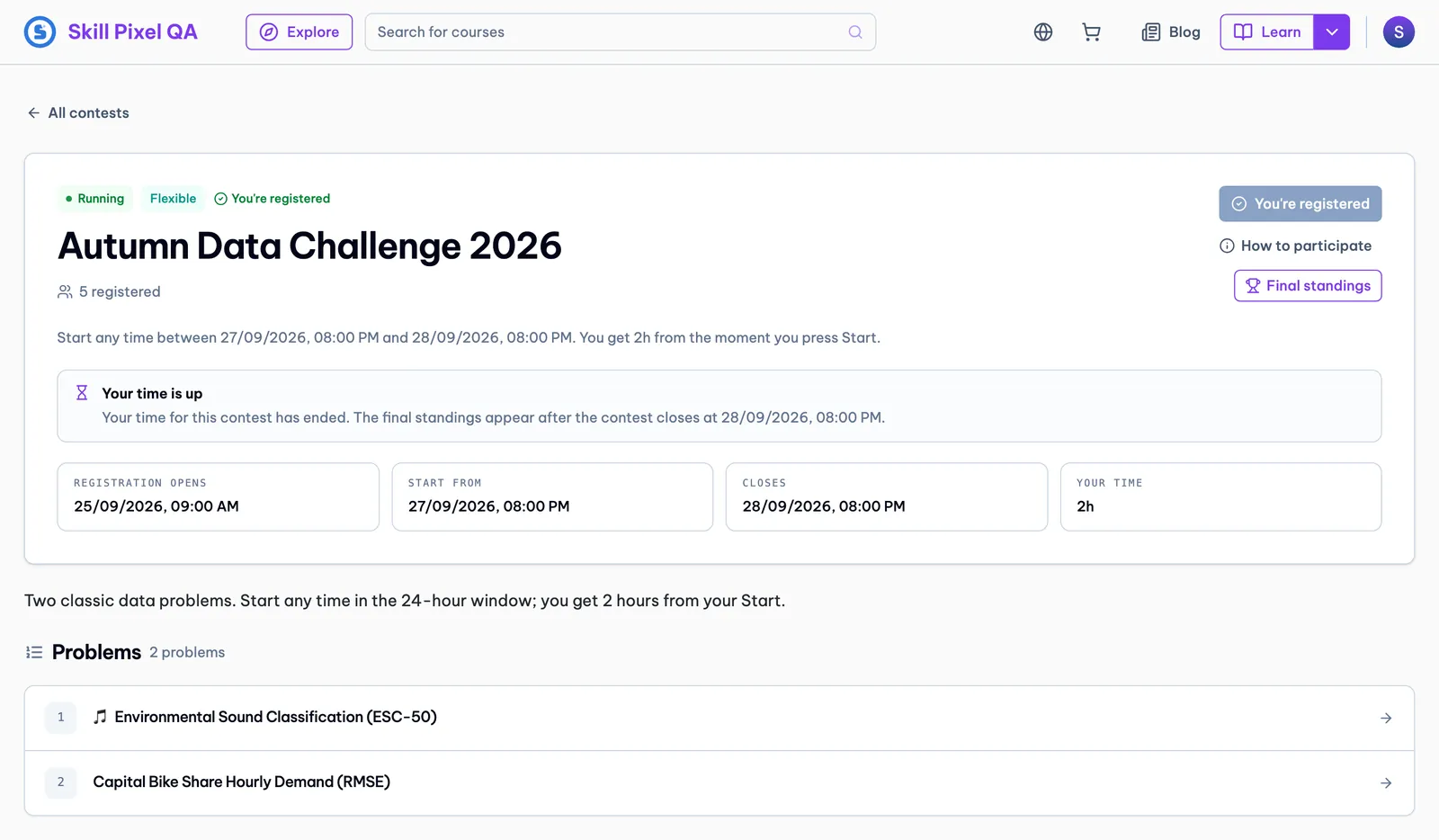The height and width of the screenshot is (840, 1439).
Task: Click the globe language icon
Action: coord(1043,32)
